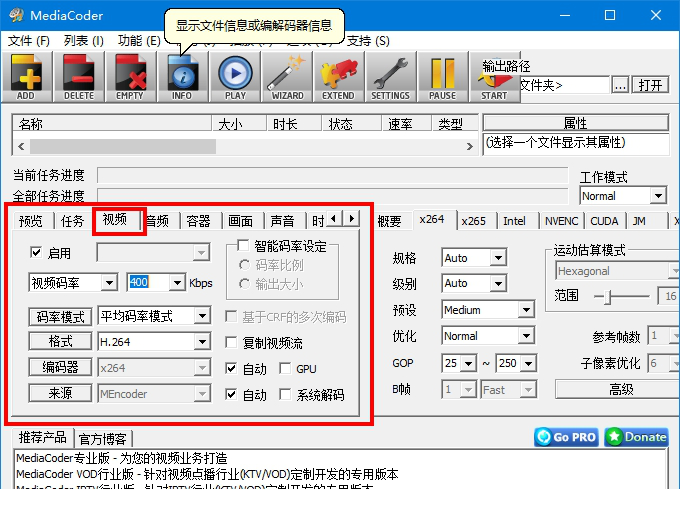Screen dimensions: 680x508
Task: Click the Donate badge
Action: 636,437
